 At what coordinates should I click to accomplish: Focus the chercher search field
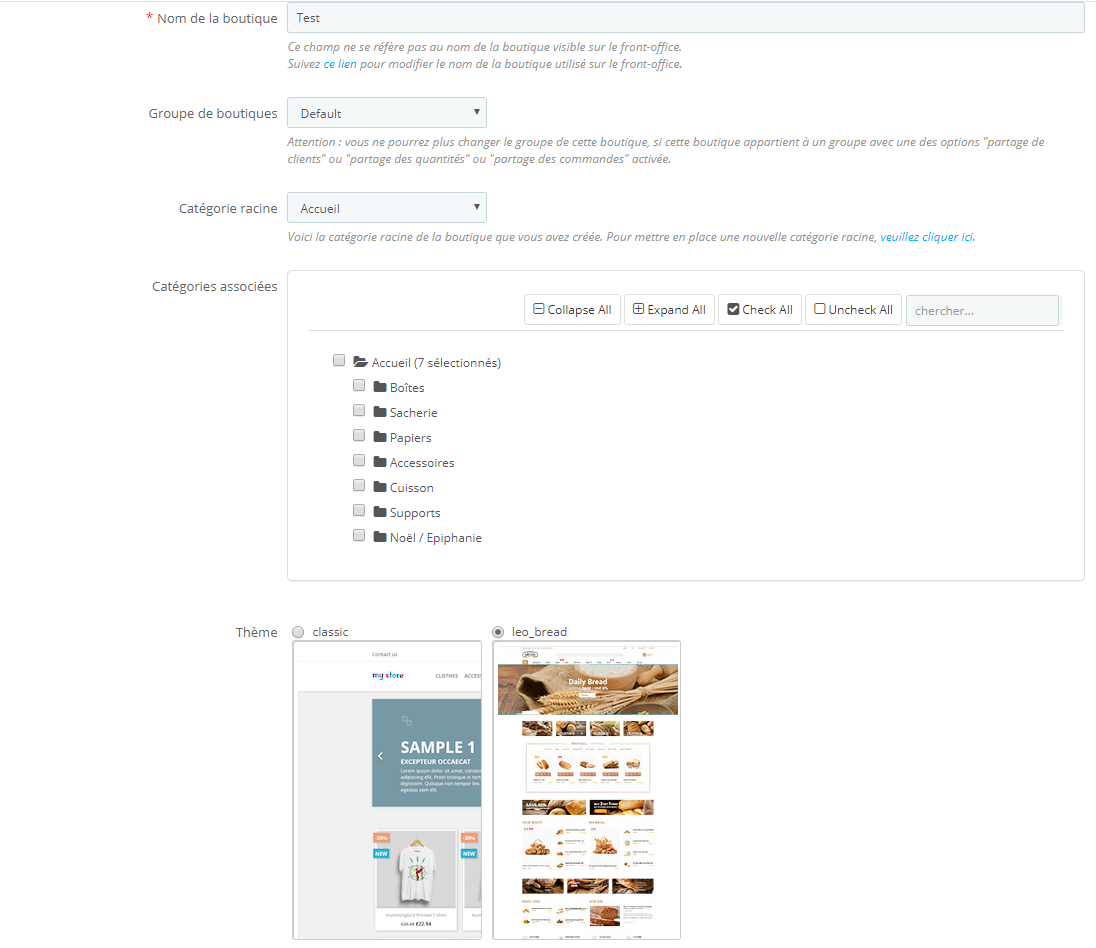982,310
